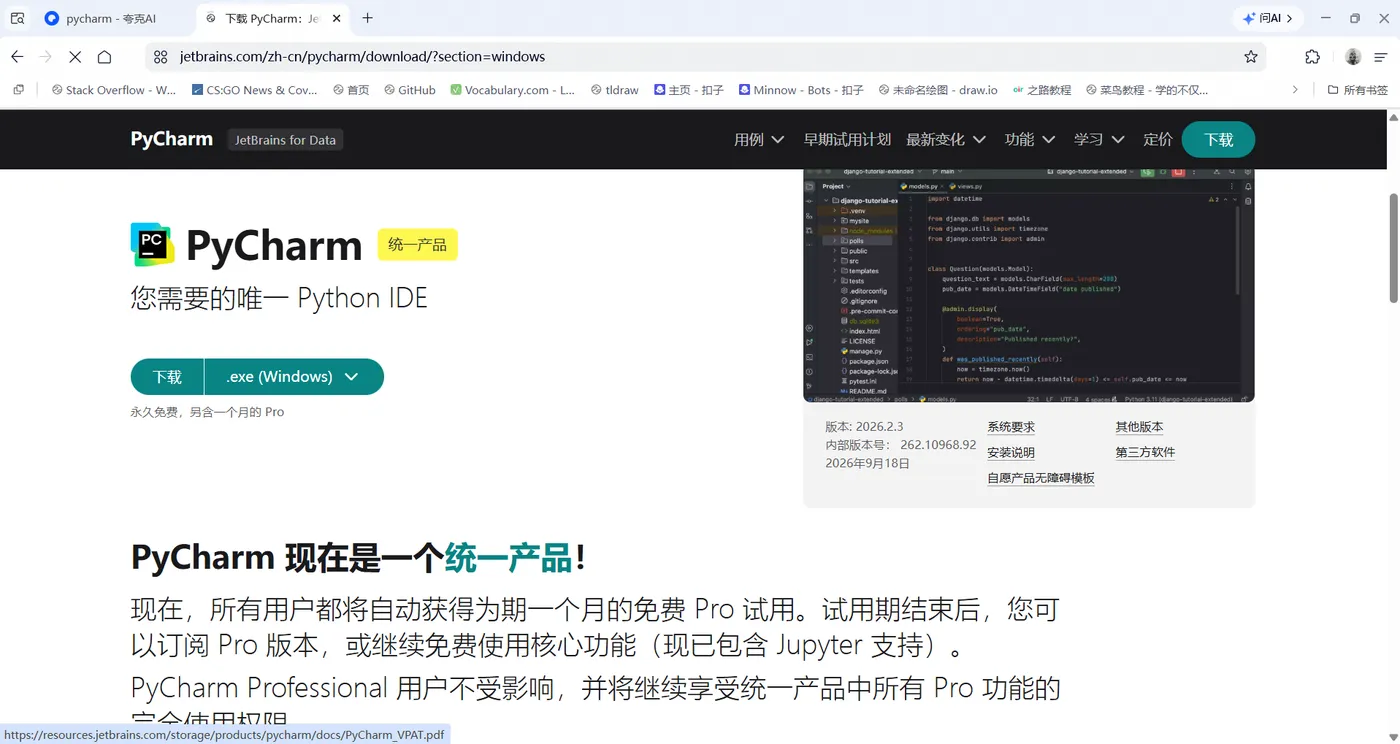Image resolution: width=1400 pixels, height=744 pixels.
Task: Switch to the pycharm - 夸克AI tab
Action: pyautogui.click(x=111, y=18)
